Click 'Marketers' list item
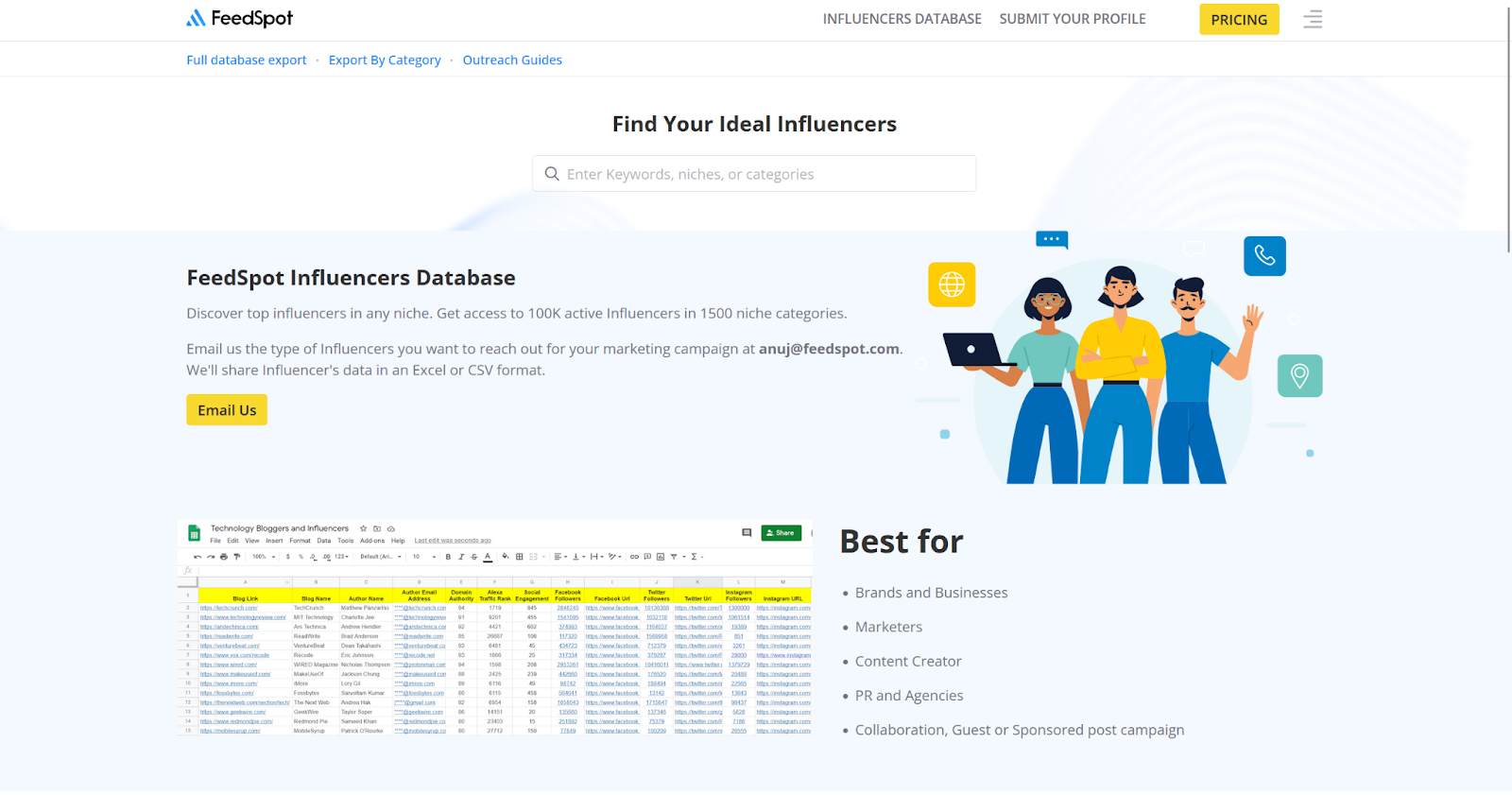 point(888,627)
